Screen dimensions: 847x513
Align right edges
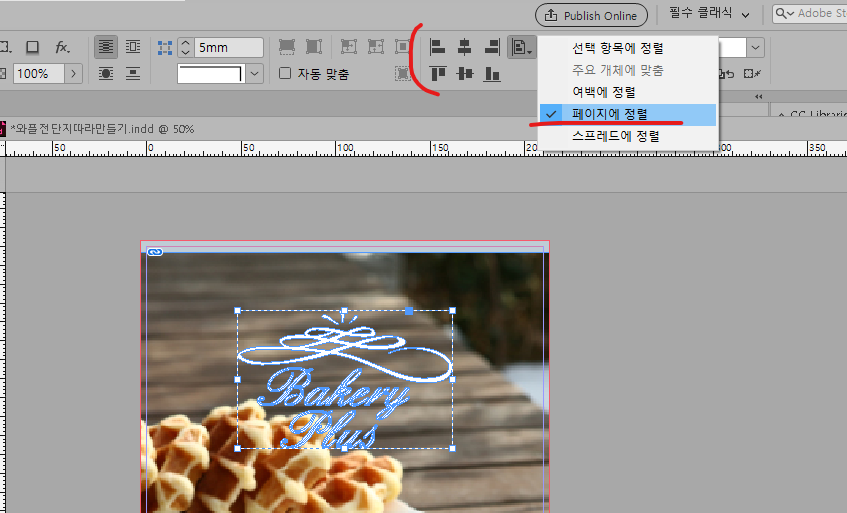[492, 47]
